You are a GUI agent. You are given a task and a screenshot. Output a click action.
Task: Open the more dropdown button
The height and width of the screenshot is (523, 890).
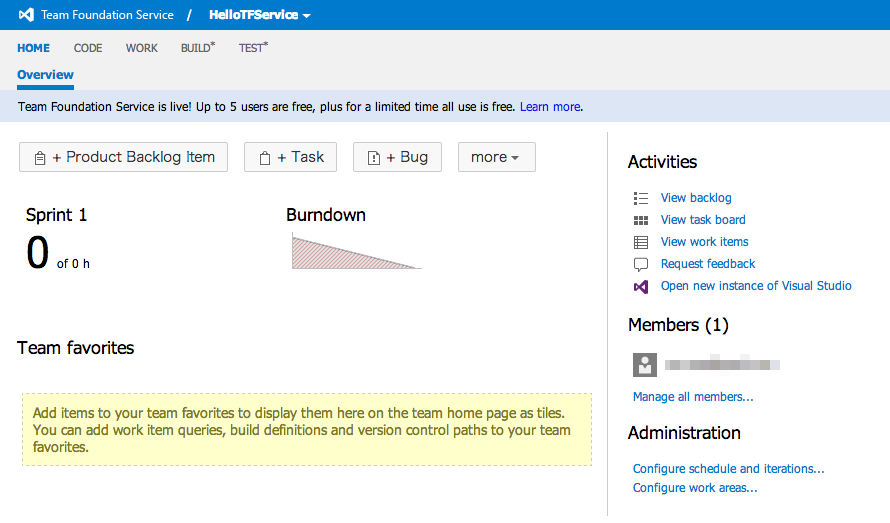click(496, 157)
